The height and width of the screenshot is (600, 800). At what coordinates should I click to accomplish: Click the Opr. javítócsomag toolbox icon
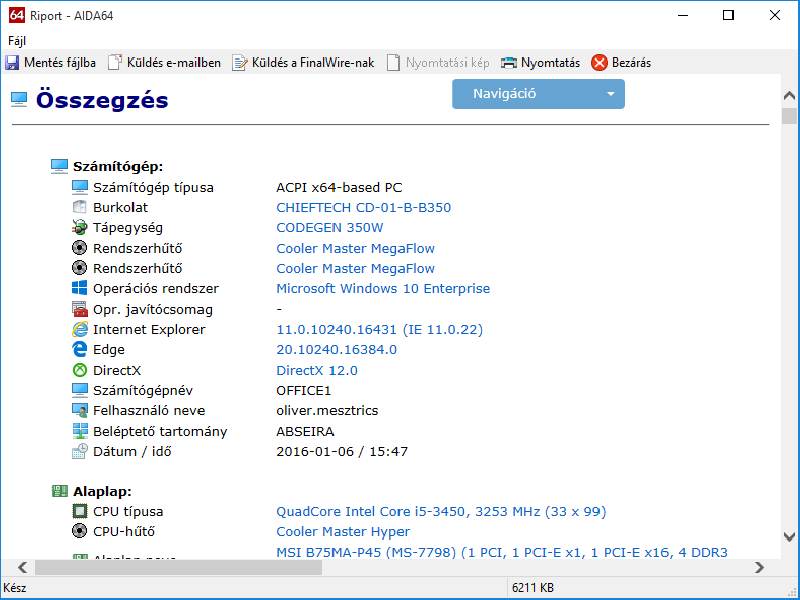(80, 309)
